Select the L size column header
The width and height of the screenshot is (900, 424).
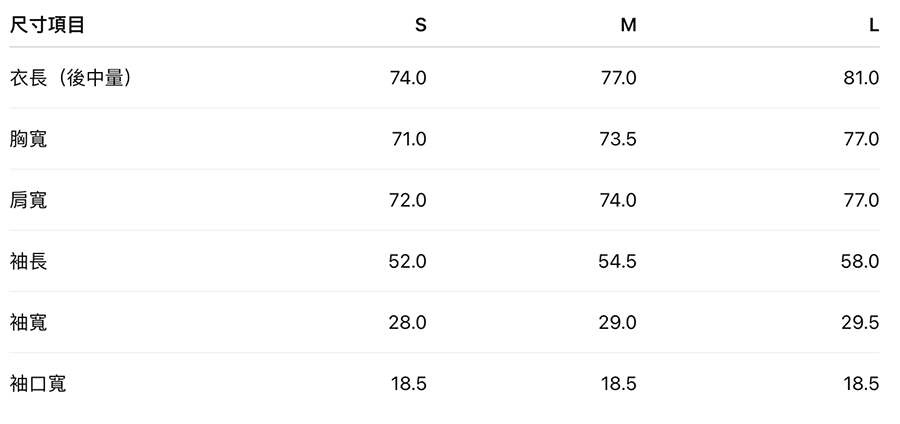(874, 26)
